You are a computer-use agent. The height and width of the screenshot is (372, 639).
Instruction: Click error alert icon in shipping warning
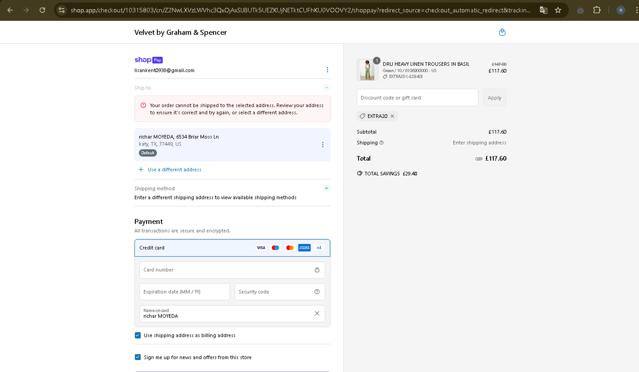click(x=143, y=106)
